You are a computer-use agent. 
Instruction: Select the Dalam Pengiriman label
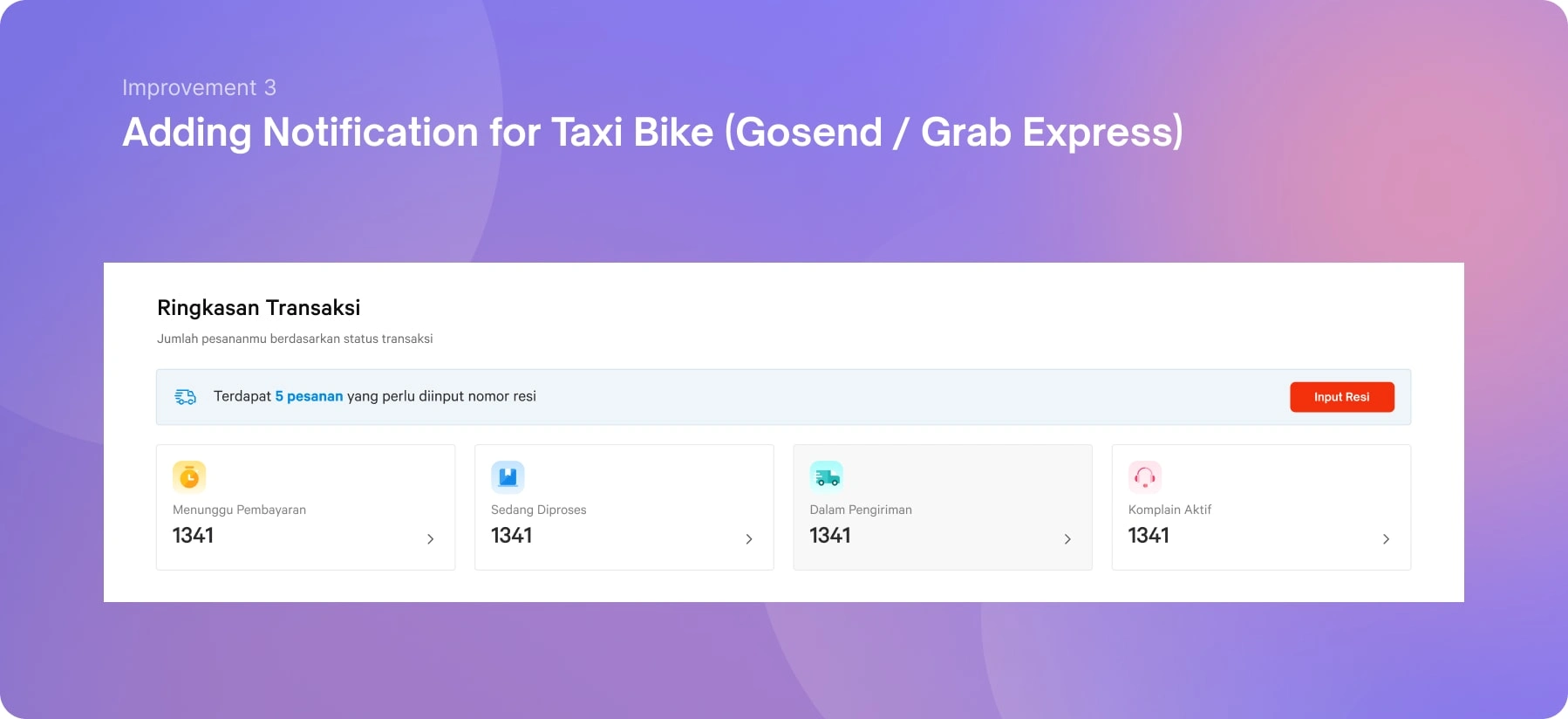[861, 510]
